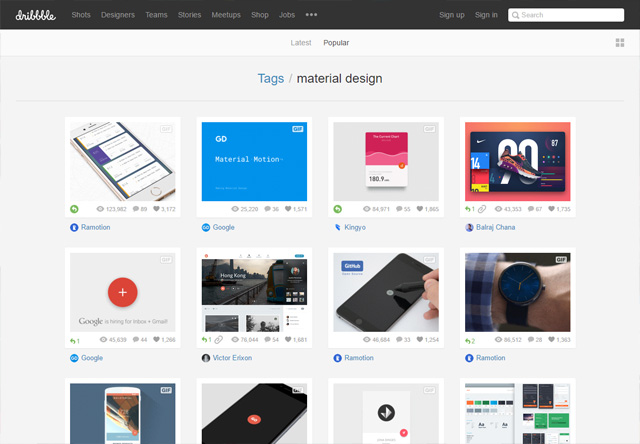Viewport: 640px width, 444px height.
Task: Click the attachment icon under Hong Kong shot
Action: pyautogui.click(x=218, y=340)
